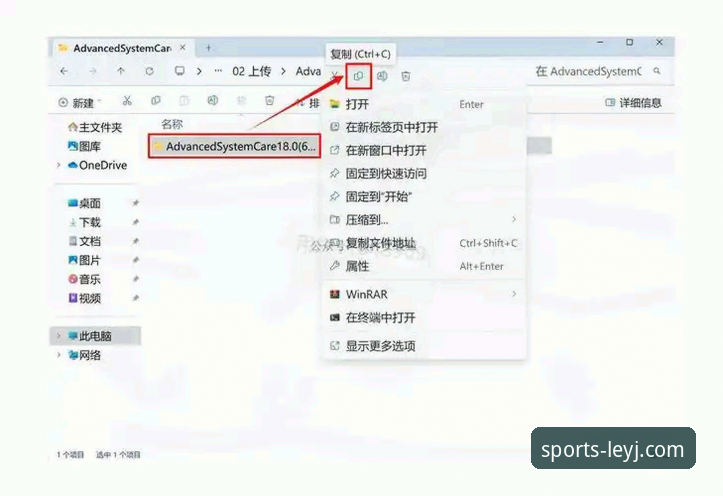This screenshot has height=496, width=723.
Task: Click the search magnifier icon
Action: tap(657, 71)
